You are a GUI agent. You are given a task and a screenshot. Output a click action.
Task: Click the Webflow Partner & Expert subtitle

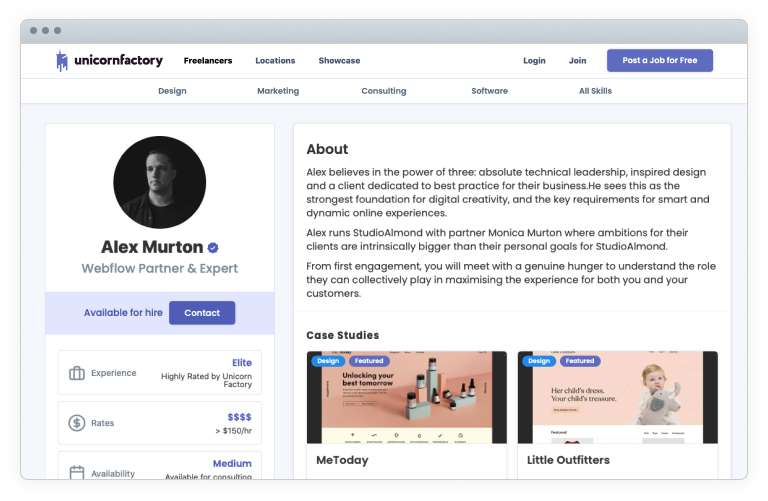160,269
